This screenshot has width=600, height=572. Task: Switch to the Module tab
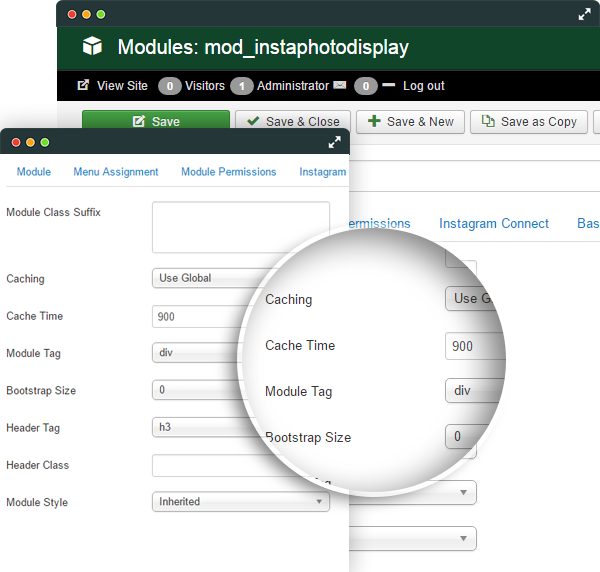pos(34,171)
